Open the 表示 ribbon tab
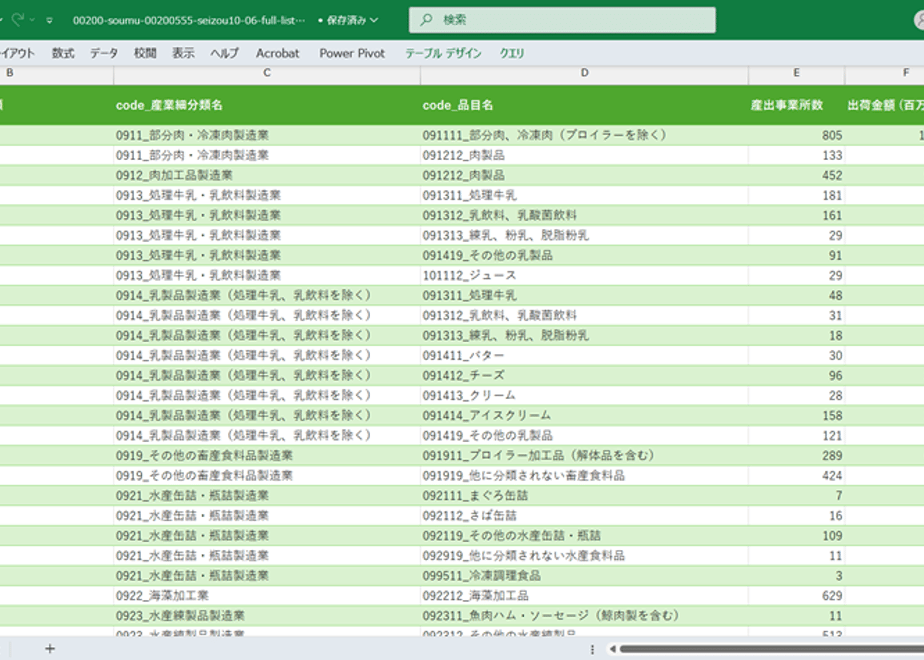The height and width of the screenshot is (660, 924). coord(183,53)
